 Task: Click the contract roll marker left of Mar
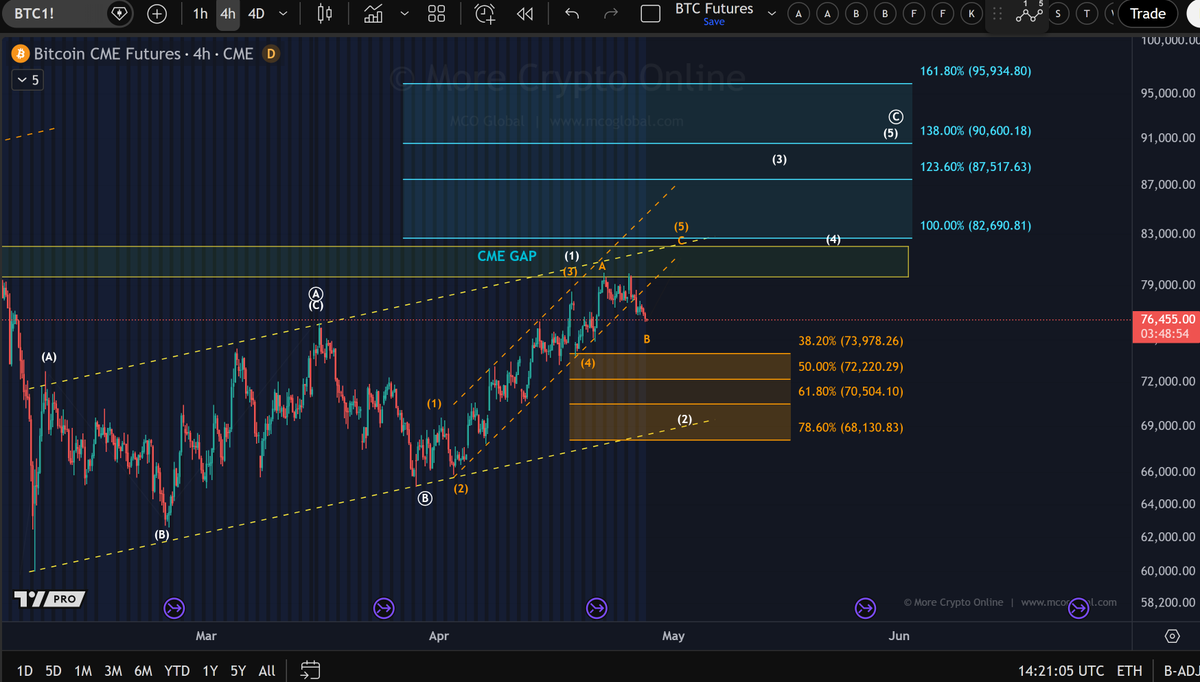pyautogui.click(x=174, y=607)
